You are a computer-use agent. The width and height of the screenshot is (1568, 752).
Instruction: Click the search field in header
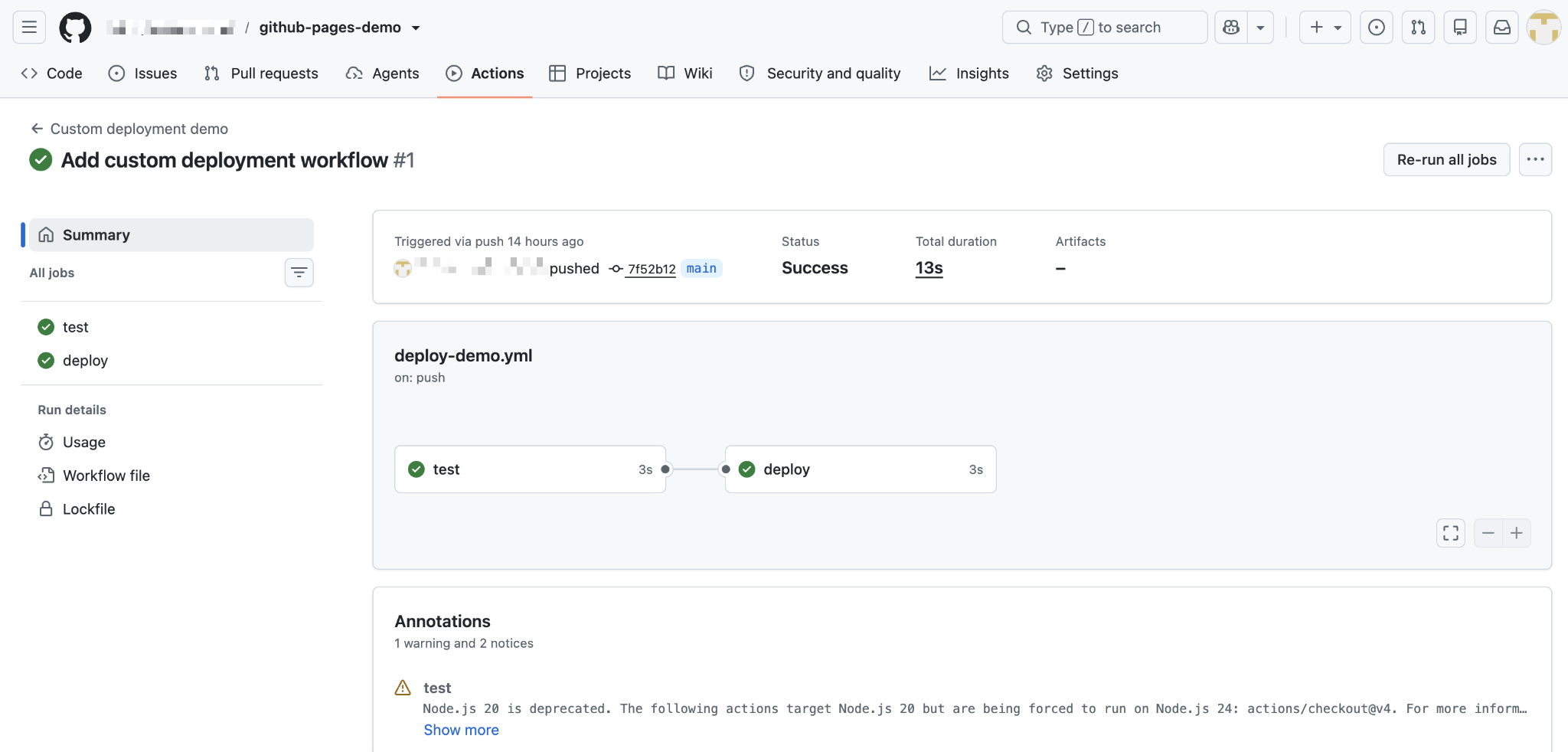[1105, 28]
